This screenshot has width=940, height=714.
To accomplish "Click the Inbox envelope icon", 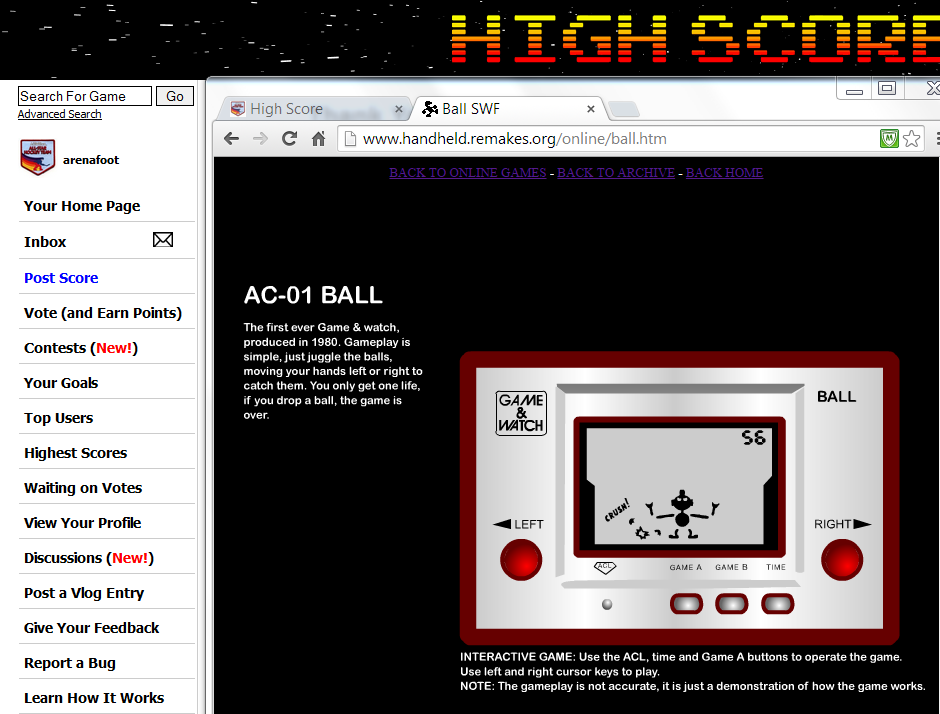I will pyautogui.click(x=162, y=240).
